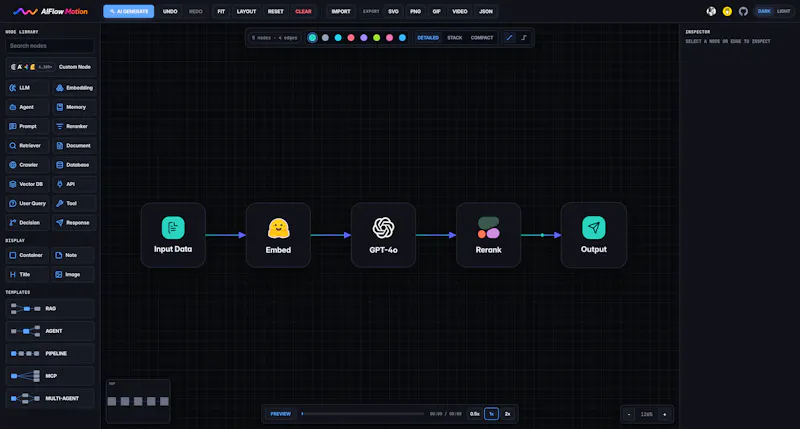Click the AI Generate button
This screenshot has width=800, height=429.
click(129, 11)
